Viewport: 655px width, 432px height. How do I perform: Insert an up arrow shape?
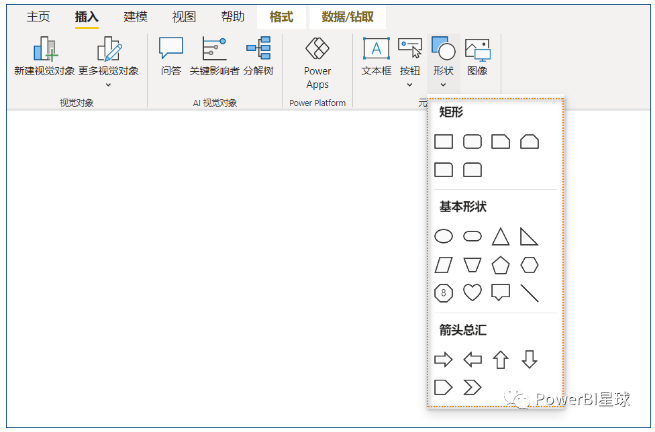click(x=500, y=360)
